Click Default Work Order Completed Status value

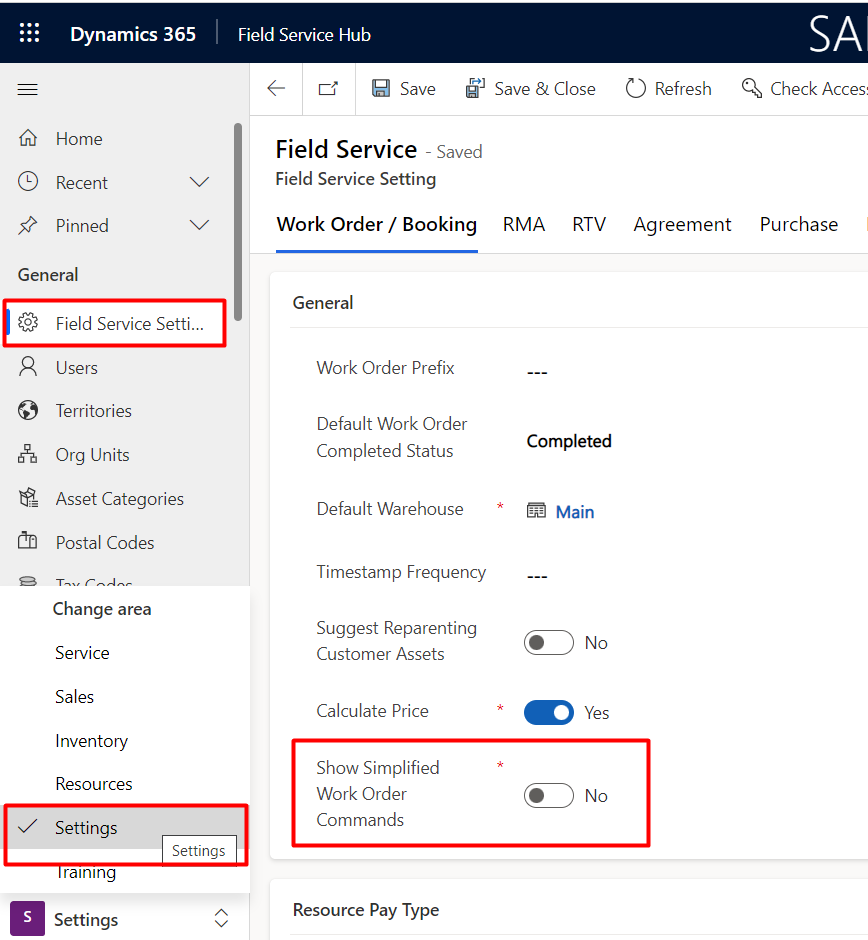[569, 441]
